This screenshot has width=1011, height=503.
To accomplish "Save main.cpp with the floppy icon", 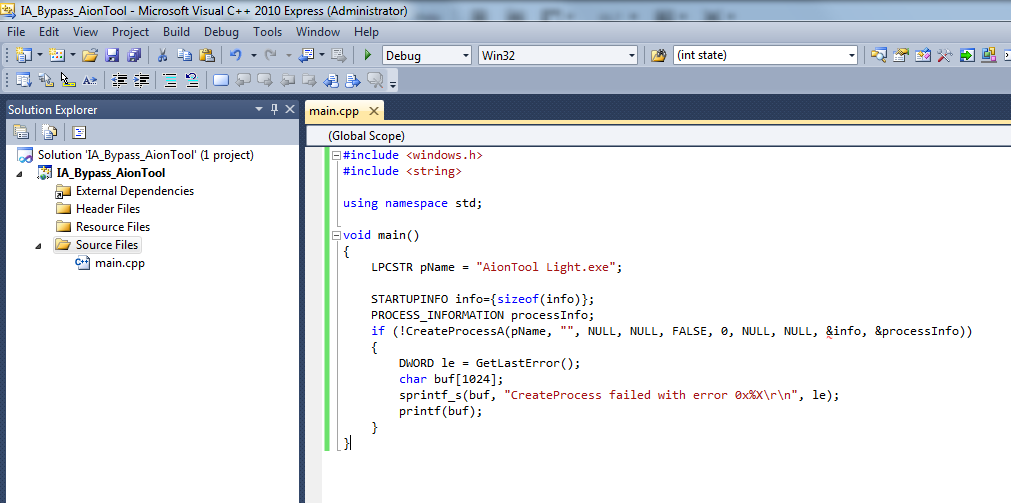I will pyautogui.click(x=112, y=55).
